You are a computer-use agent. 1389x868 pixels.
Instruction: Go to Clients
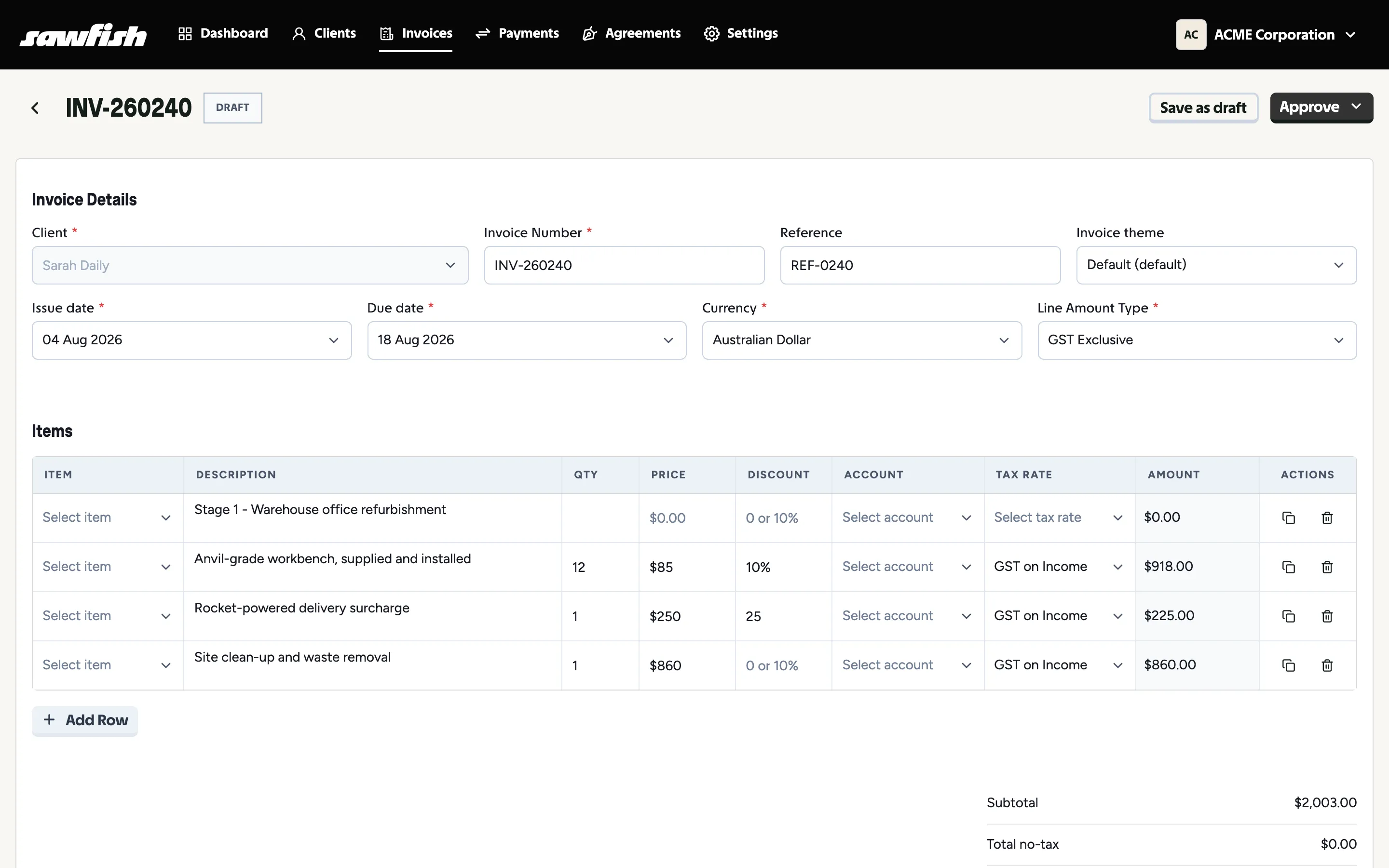click(x=324, y=33)
